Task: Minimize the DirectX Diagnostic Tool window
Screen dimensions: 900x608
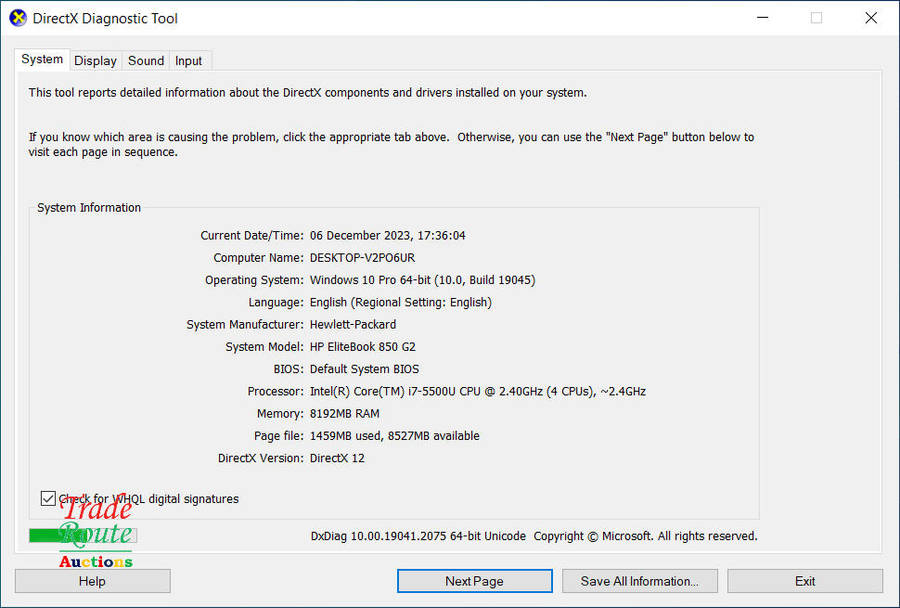Action: pyautogui.click(x=762, y=18)
